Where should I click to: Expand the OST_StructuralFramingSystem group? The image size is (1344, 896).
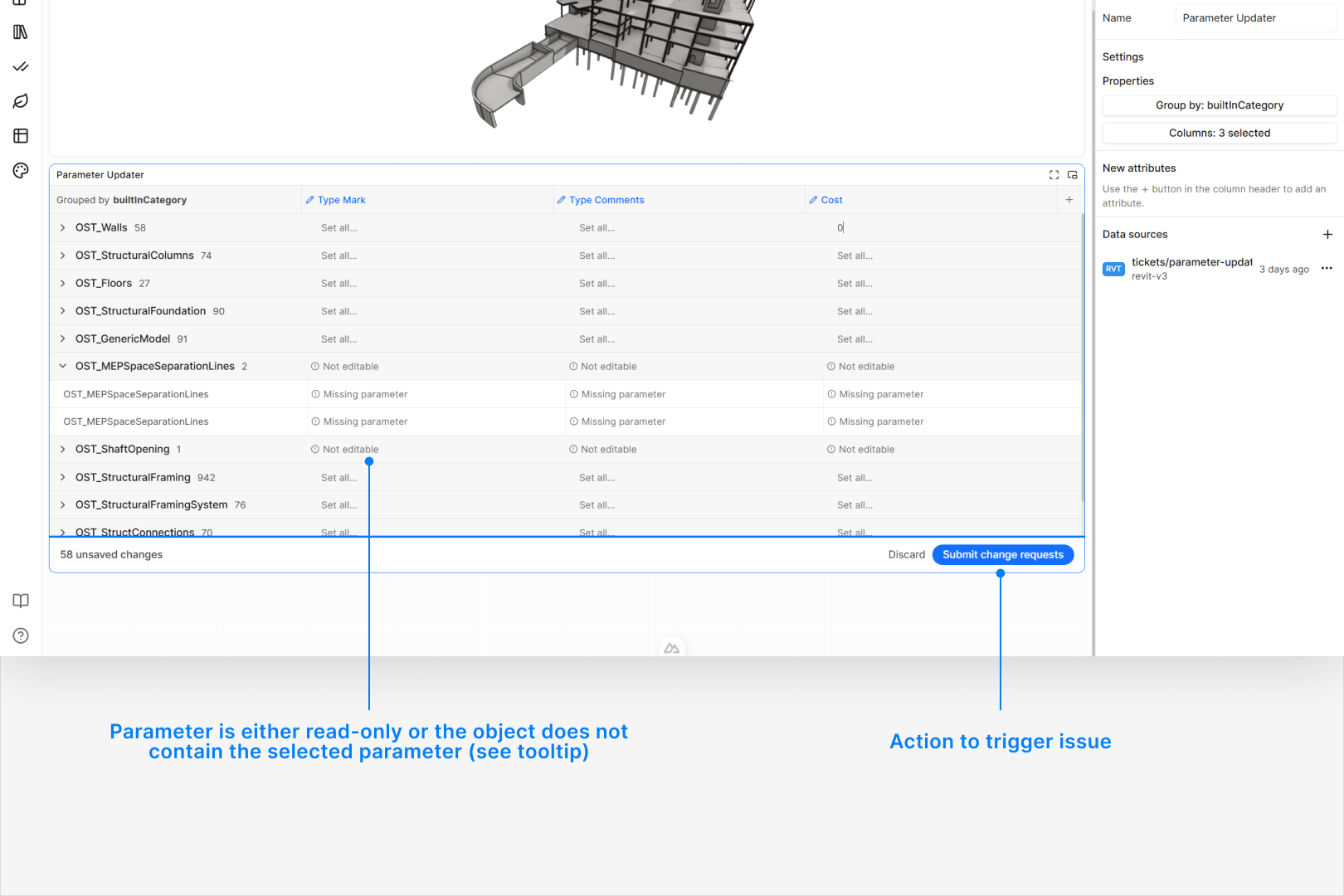click(x=62, y=504)
